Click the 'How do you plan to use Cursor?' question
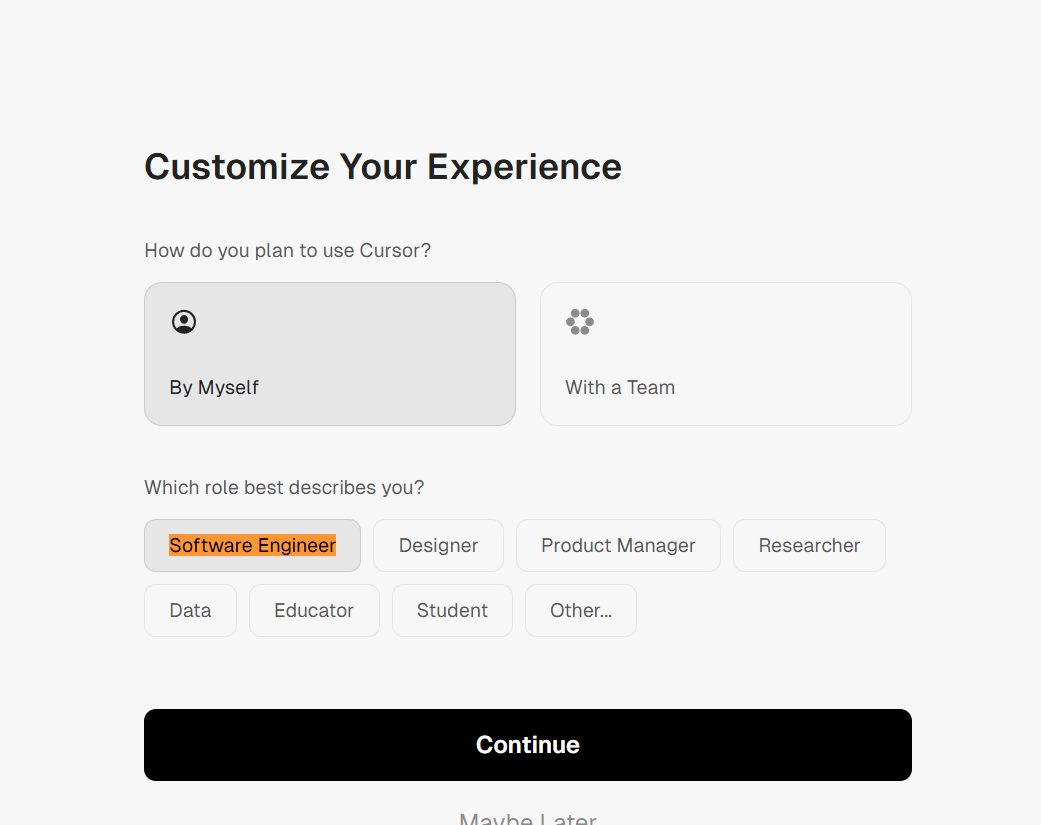Image resolution: width=1041 pixels, height=825 pixels. click(288, 250)
